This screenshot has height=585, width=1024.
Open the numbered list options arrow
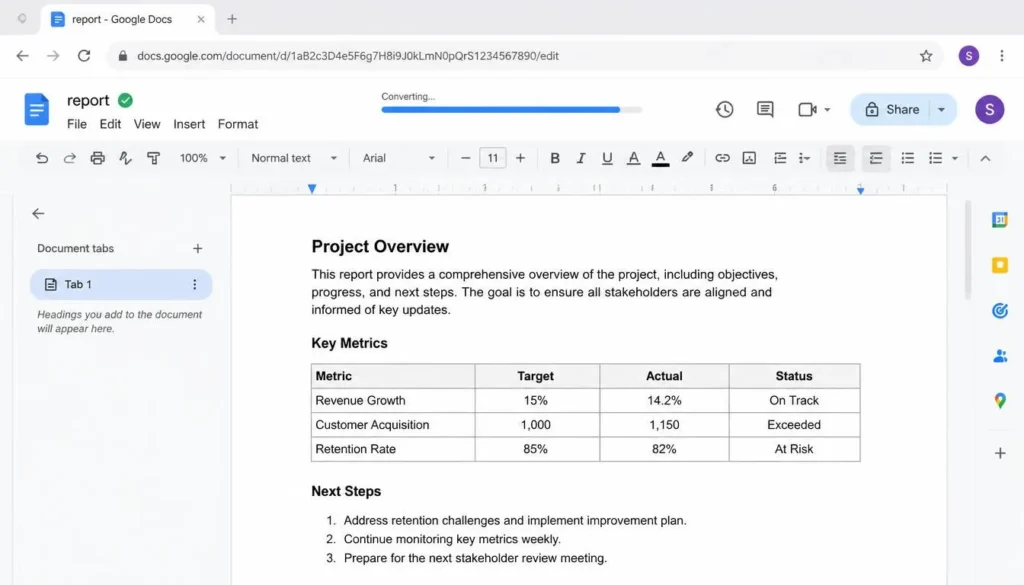pyautogui.click(x=955, y=158)
